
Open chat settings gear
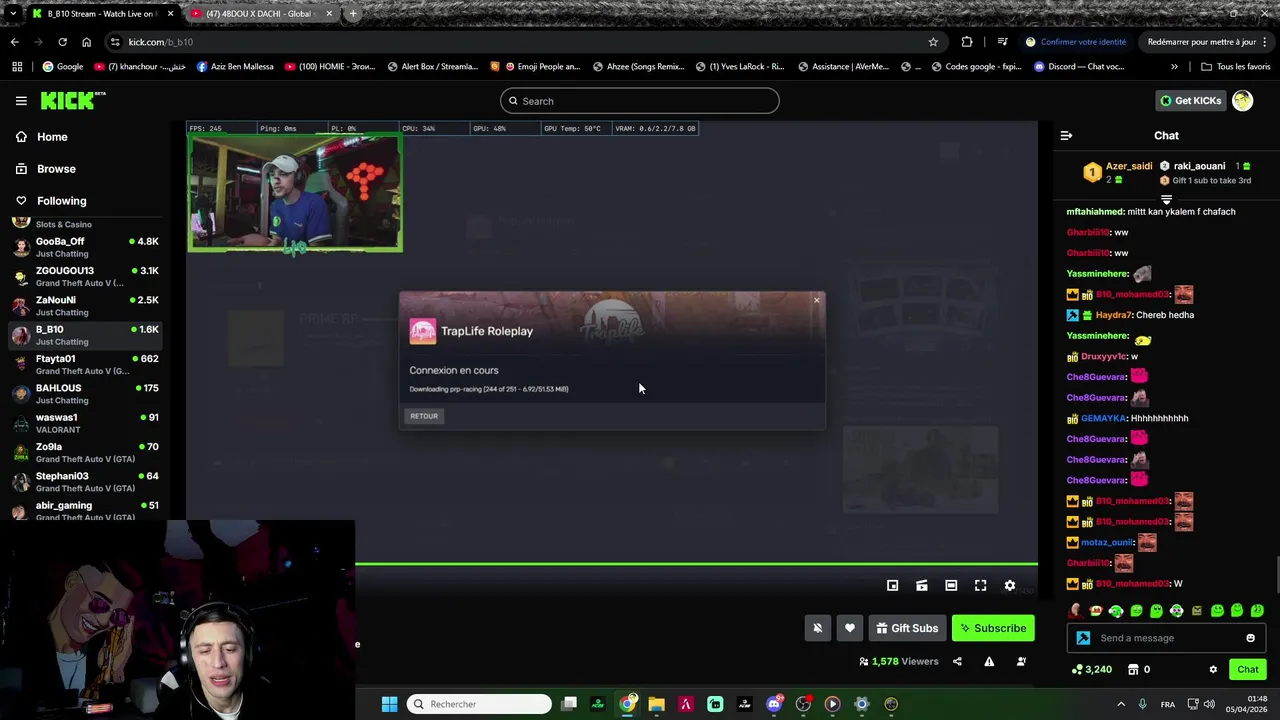(x=1213, y=669)
